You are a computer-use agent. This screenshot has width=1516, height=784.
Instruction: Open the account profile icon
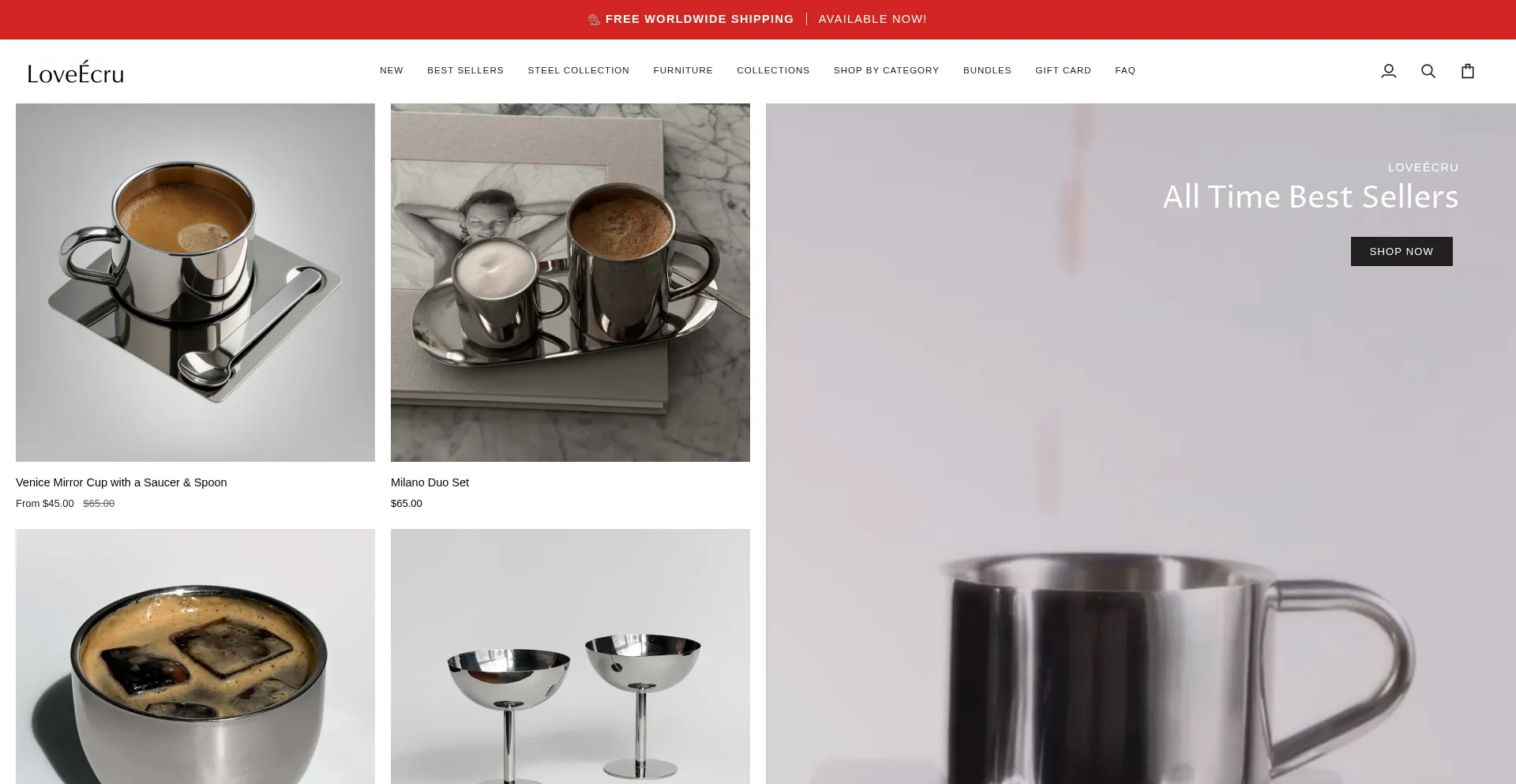[x=1389, y=71]
